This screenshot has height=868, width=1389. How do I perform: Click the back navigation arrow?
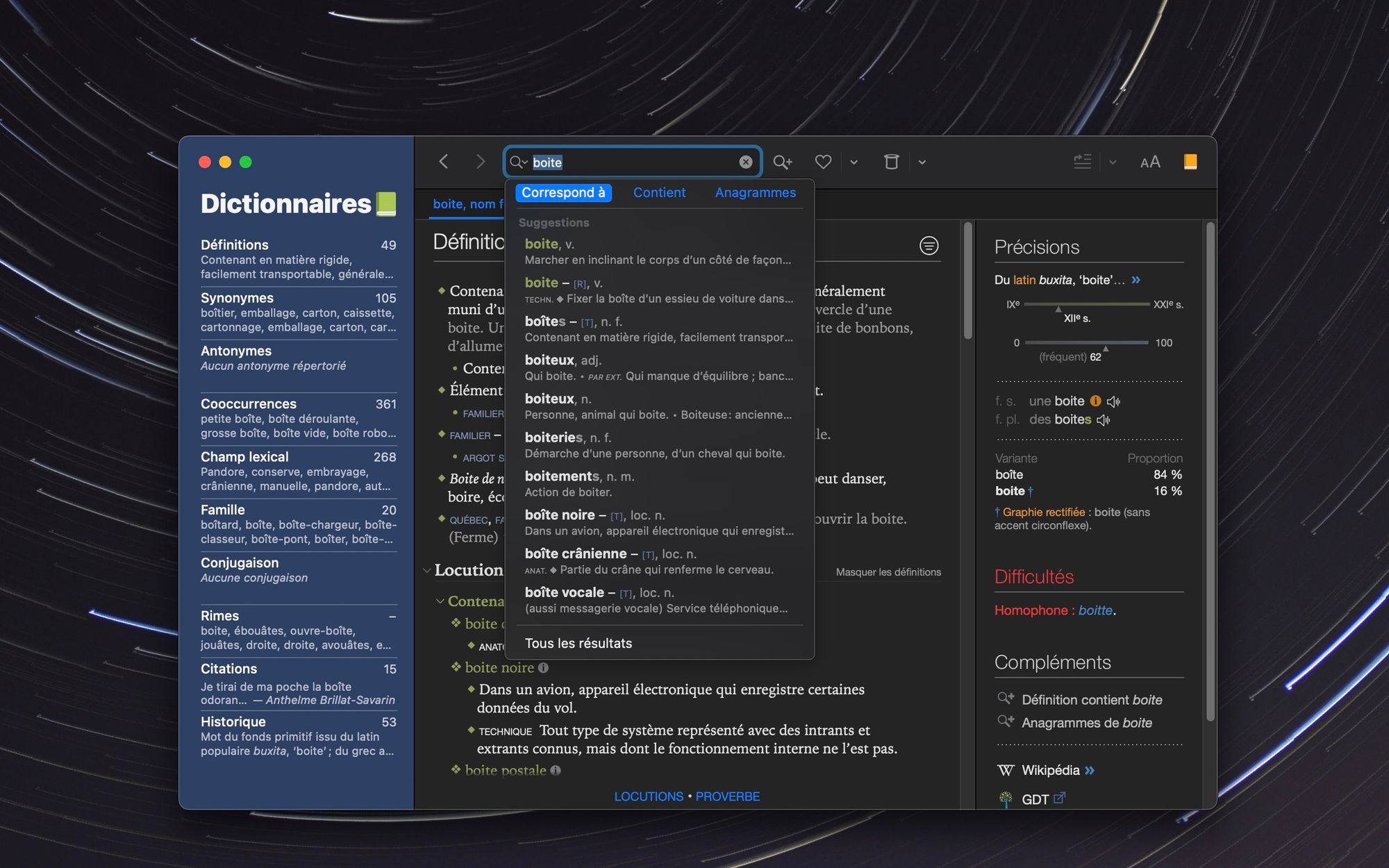(x=444, y=162)
